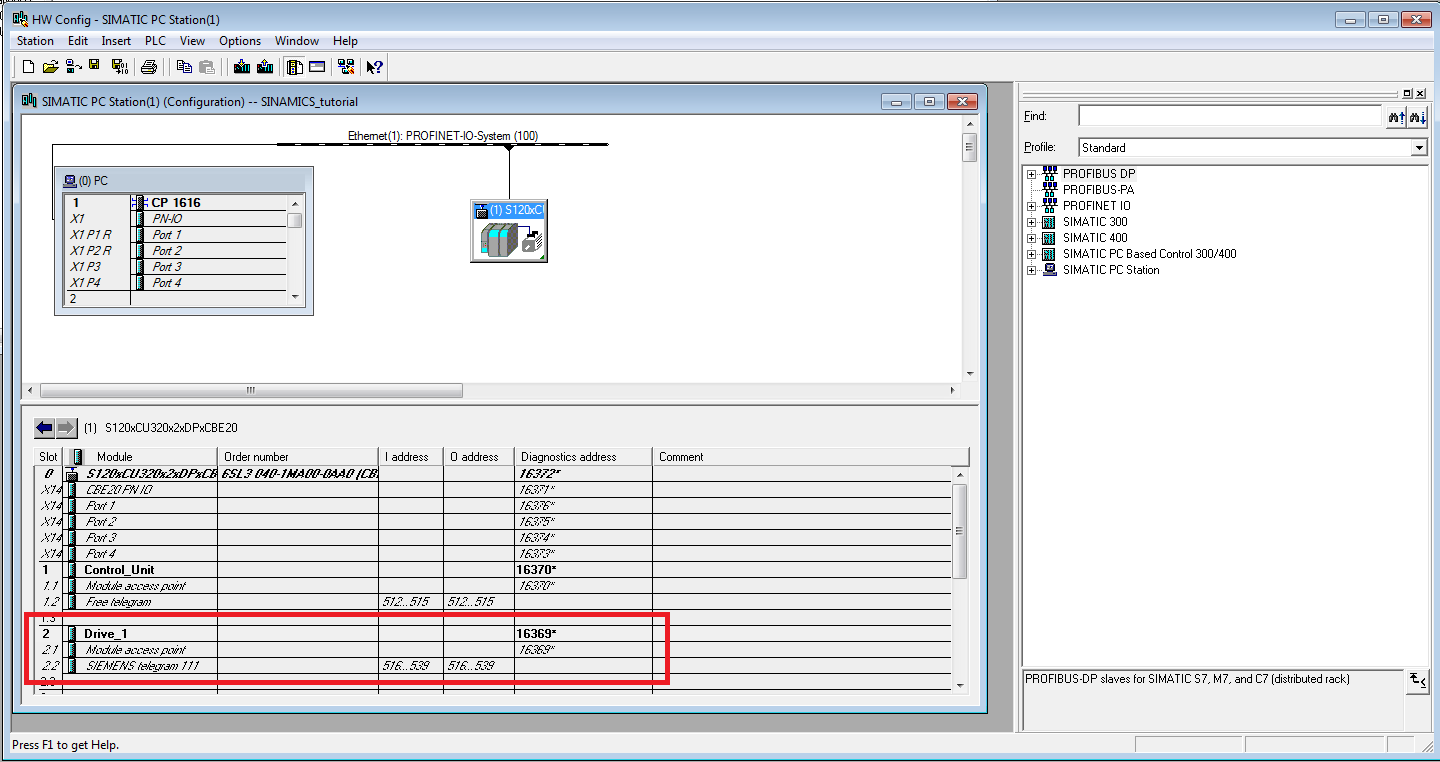1440x762 pixels.
Task: Click the Paste toolbar icon
Action: point(207,67)
